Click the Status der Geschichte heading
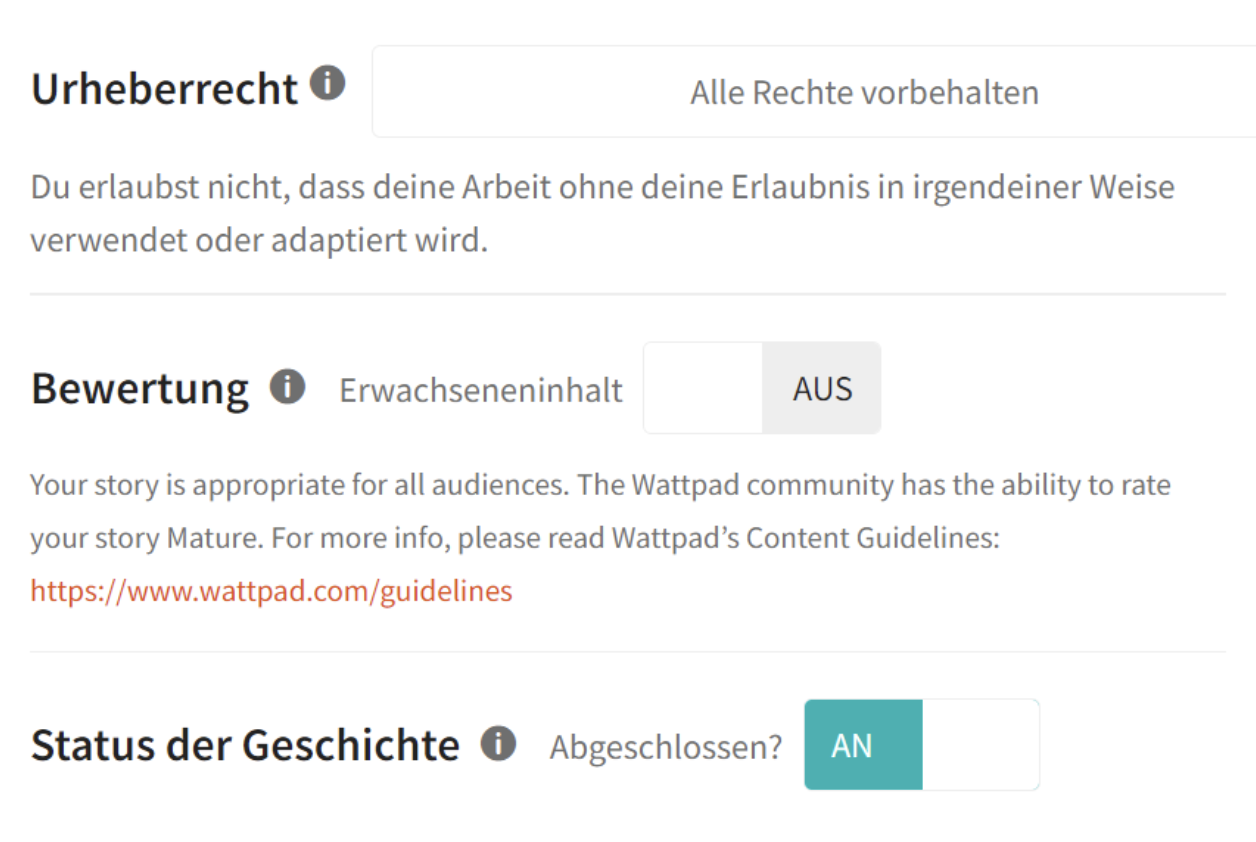The height and width of the screenshot is (842, 1256). pyautogui.click(x=245, y=746)
